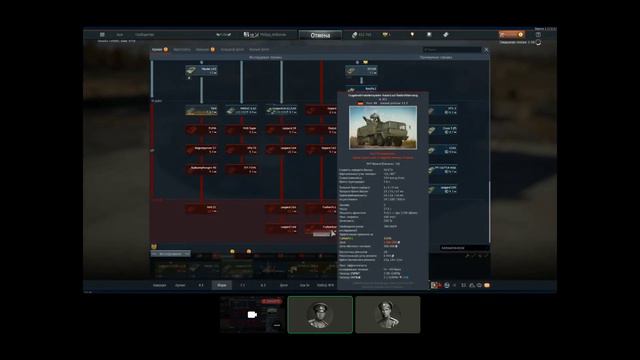This screenshot has width=640, height=360.
Task: Open the orange shop button in top bar
Action: coord(511,35)
